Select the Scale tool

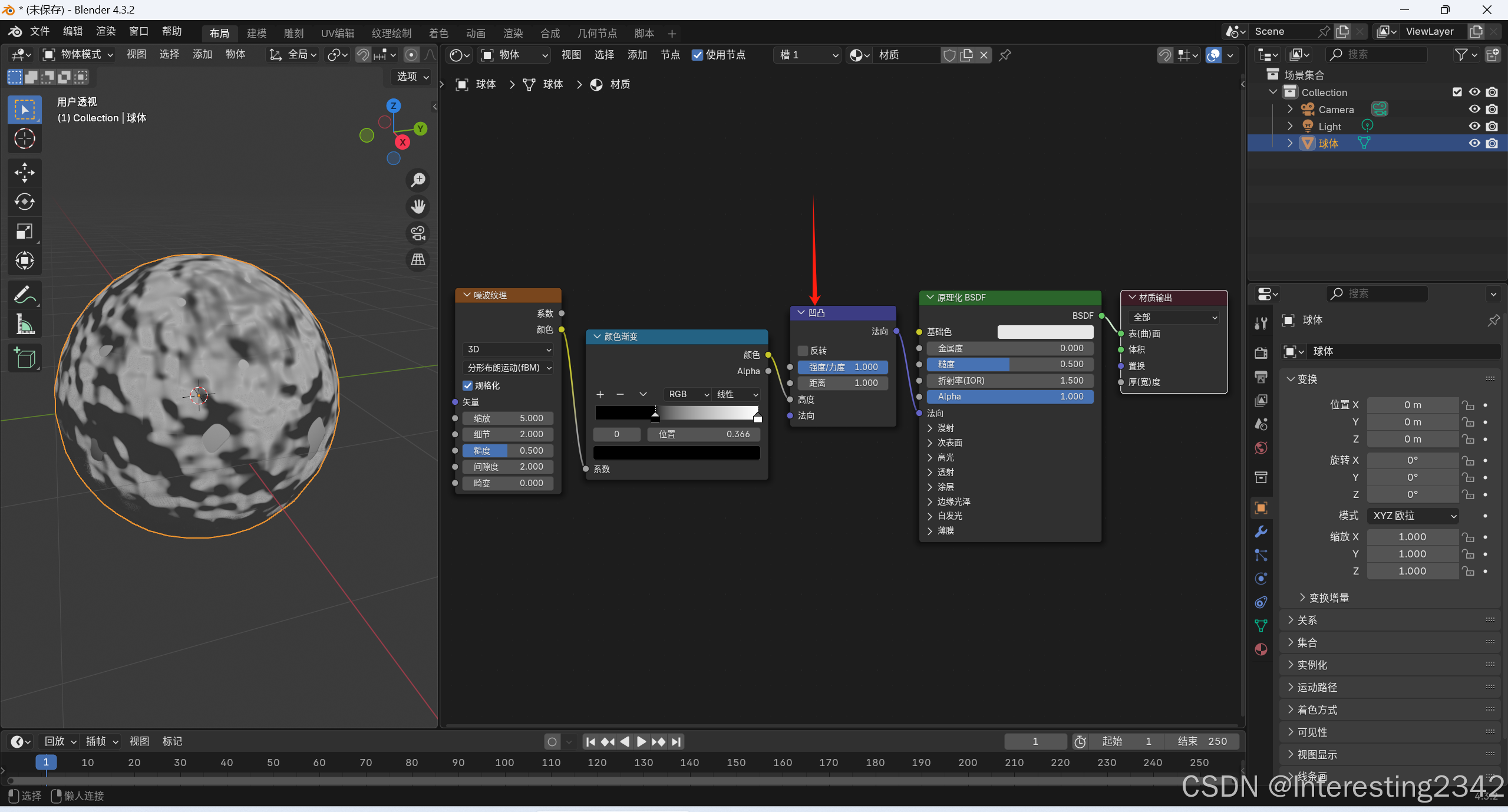pos(24,231)
